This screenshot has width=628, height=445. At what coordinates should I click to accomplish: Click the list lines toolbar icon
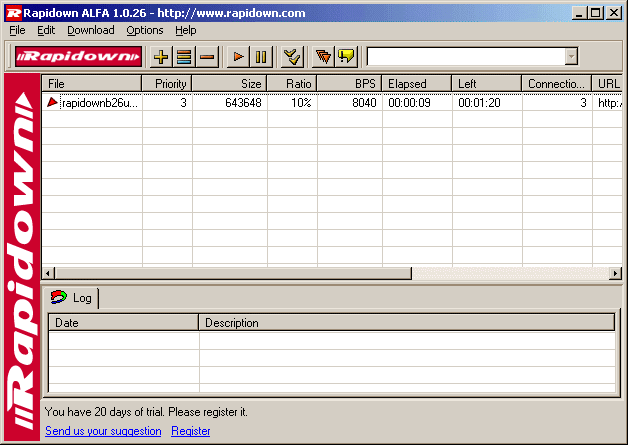tap(184, 56)
